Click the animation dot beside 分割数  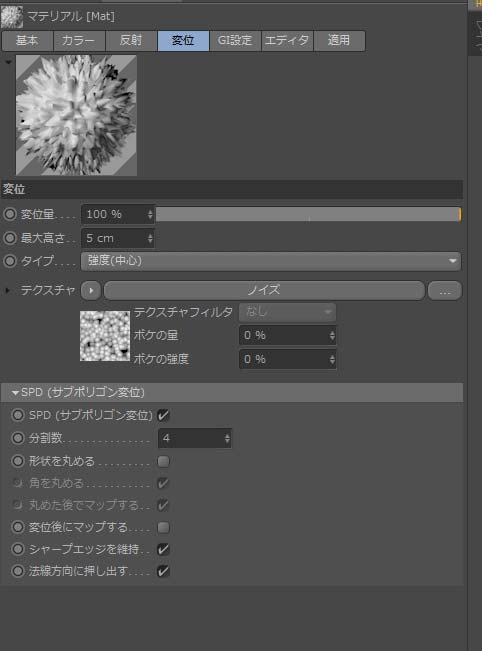(x=18, y=438)
